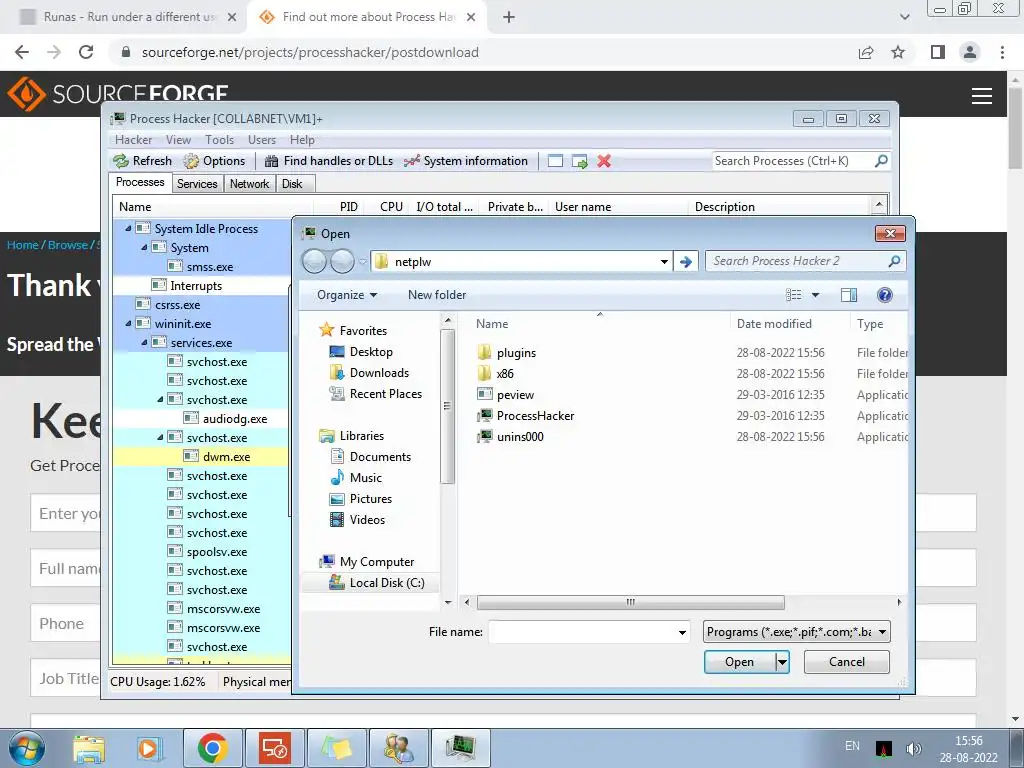The image size is (1024, 768).
Task: Click the Home breadcrumb link on SourceForge
Action: point(23,245)
